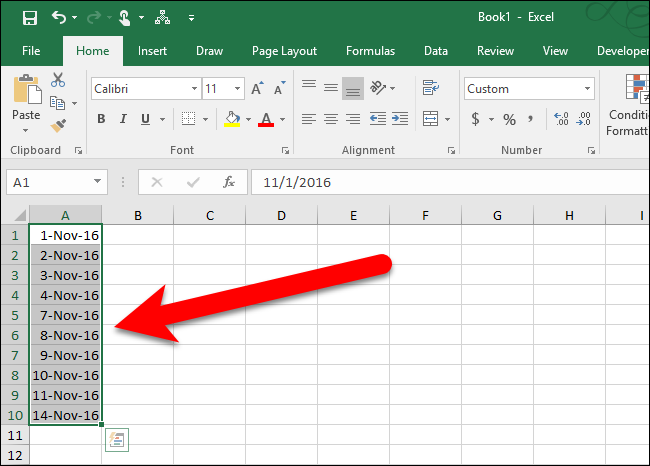650x466 pixels.
Task: Activate the Format Painter brush
Action: (58, 125)
